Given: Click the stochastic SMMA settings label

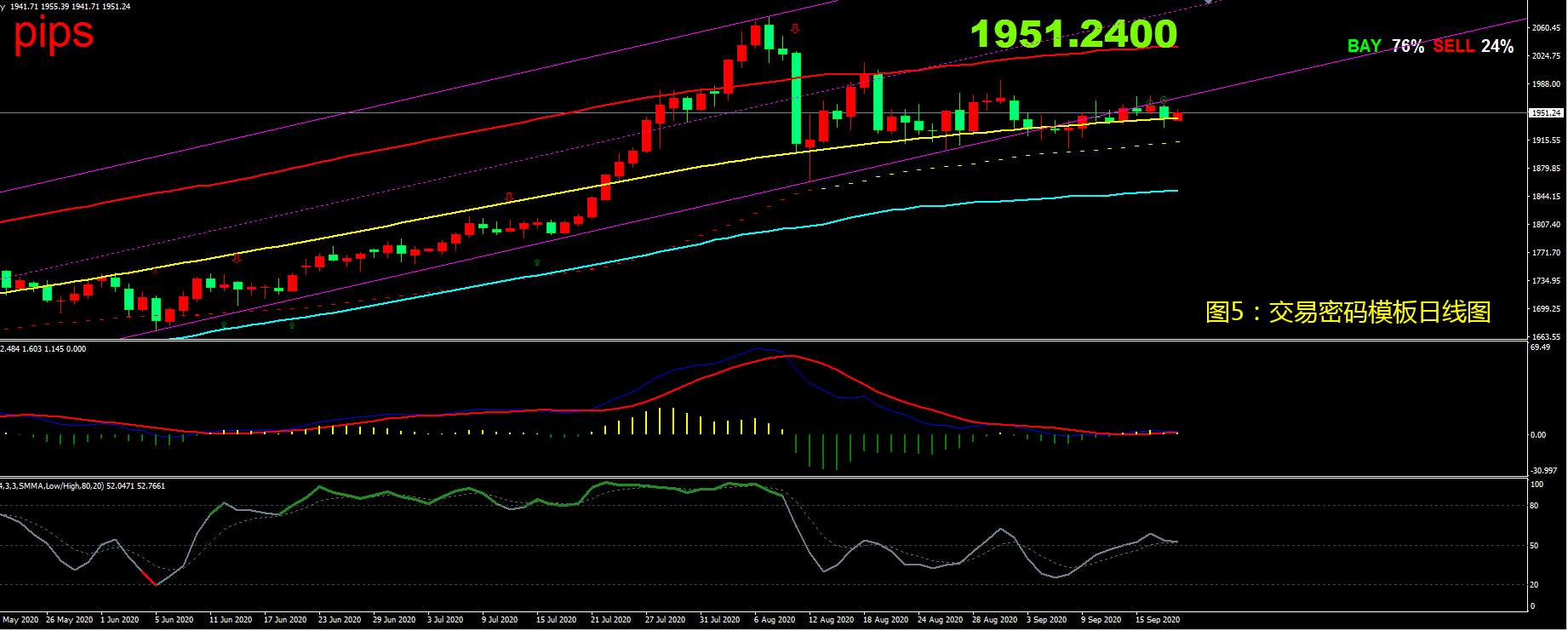Looking at the screenshot, I should pyautogui.click(x=83, y=486).
